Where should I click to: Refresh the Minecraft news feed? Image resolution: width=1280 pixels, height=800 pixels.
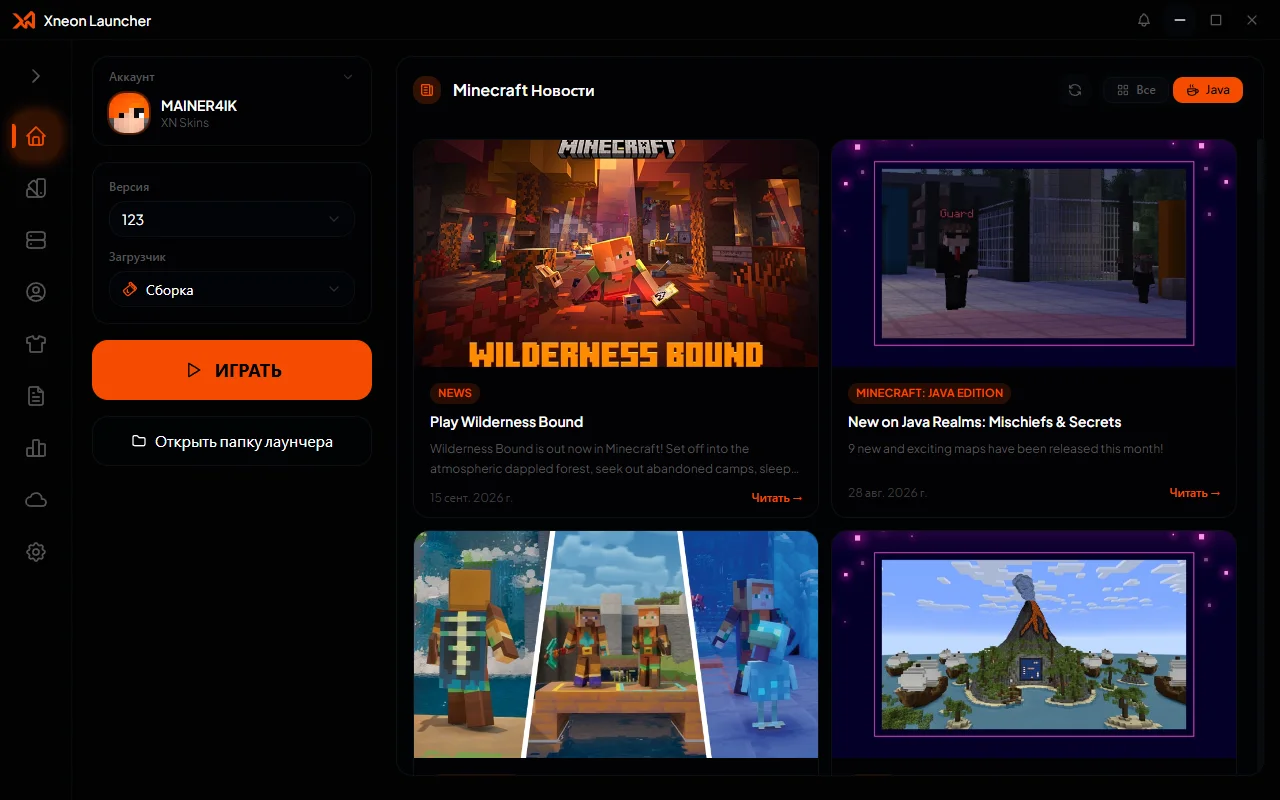click(1075, 90)
